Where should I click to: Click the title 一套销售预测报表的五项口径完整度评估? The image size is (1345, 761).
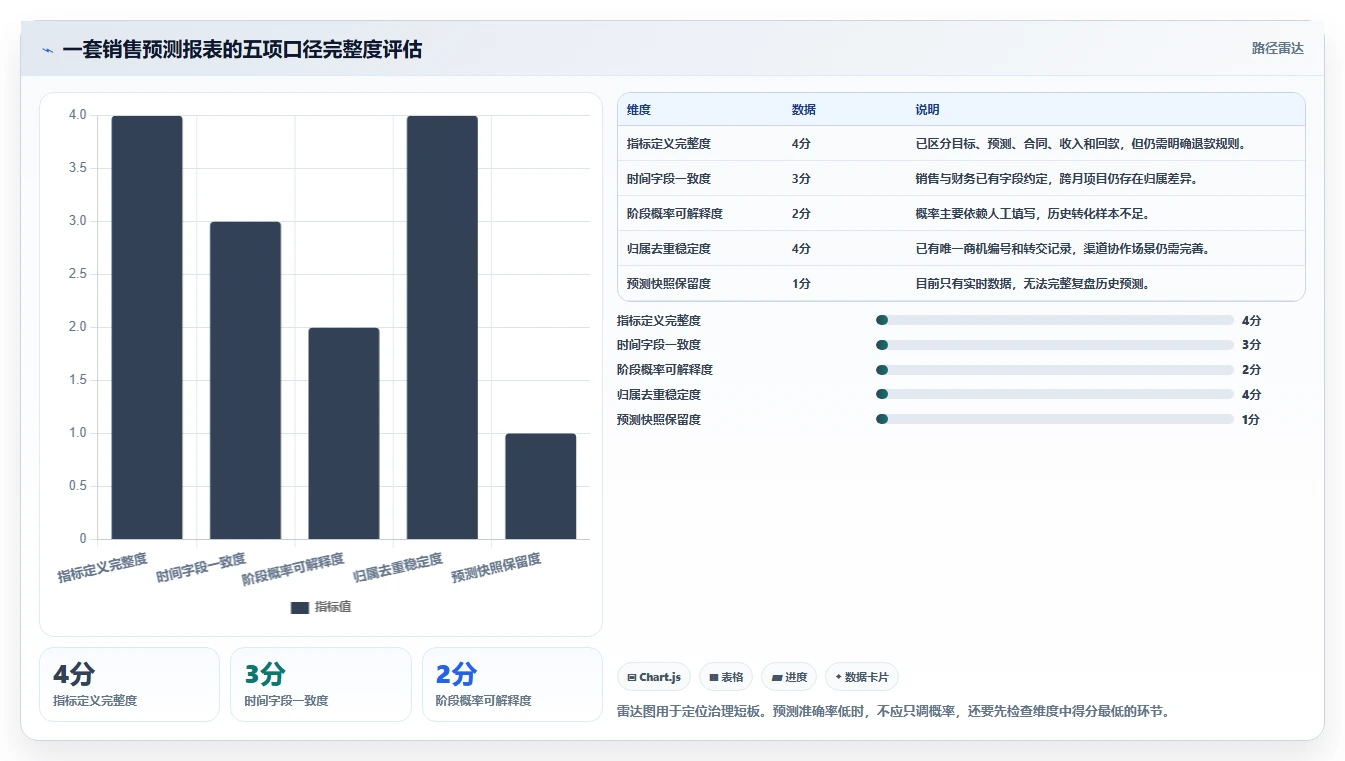(x=242, y=50)
